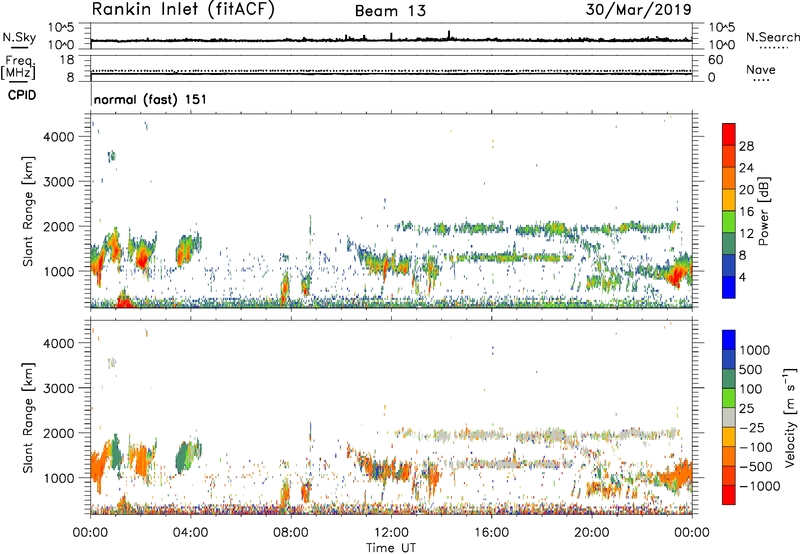Click the yellow 16–20 dB Power color segment
This screenshot has width=800, height=554.
tap(729, 199)
